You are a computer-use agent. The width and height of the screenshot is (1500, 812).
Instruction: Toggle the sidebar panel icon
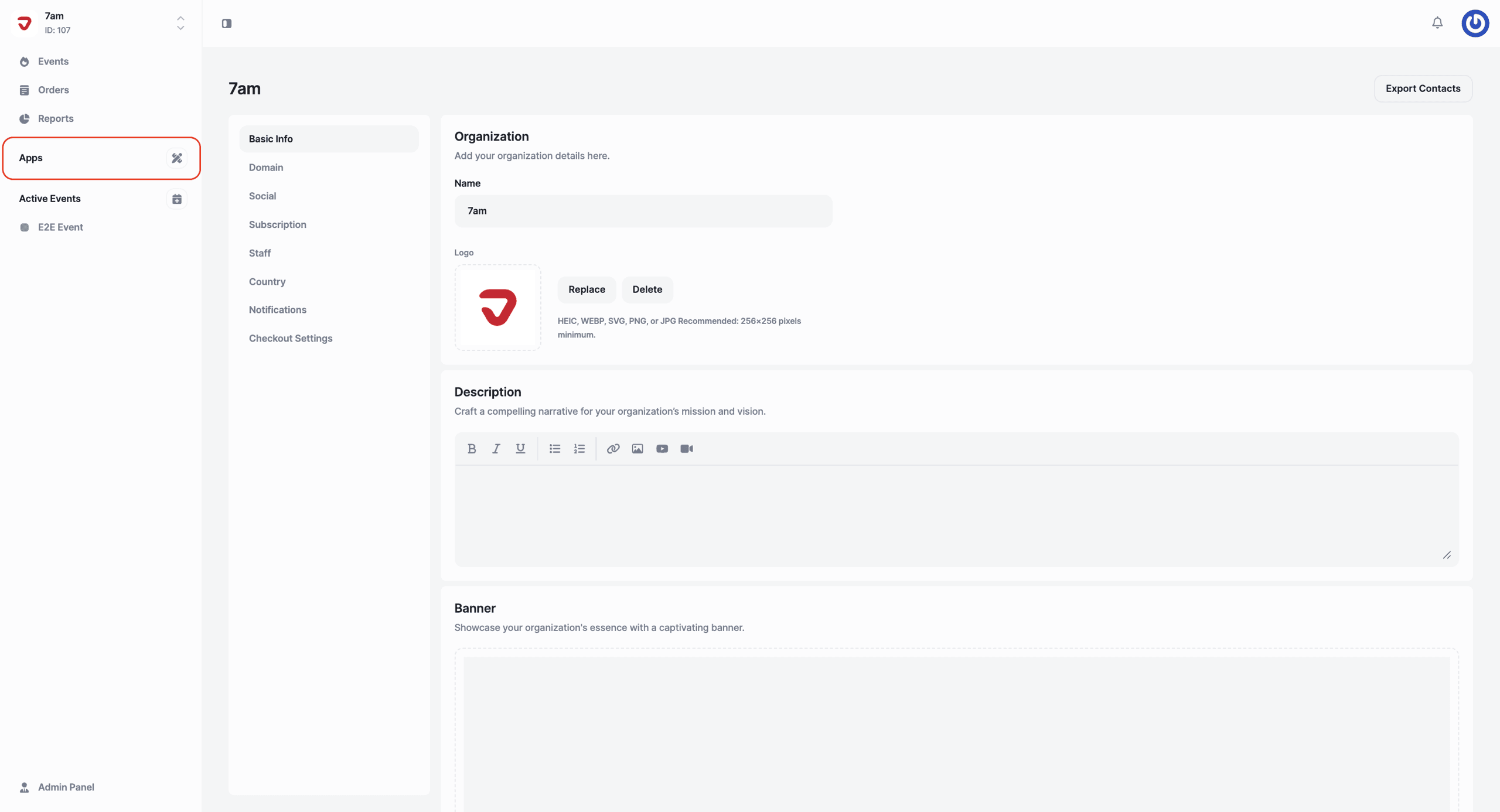pos(227,23)
